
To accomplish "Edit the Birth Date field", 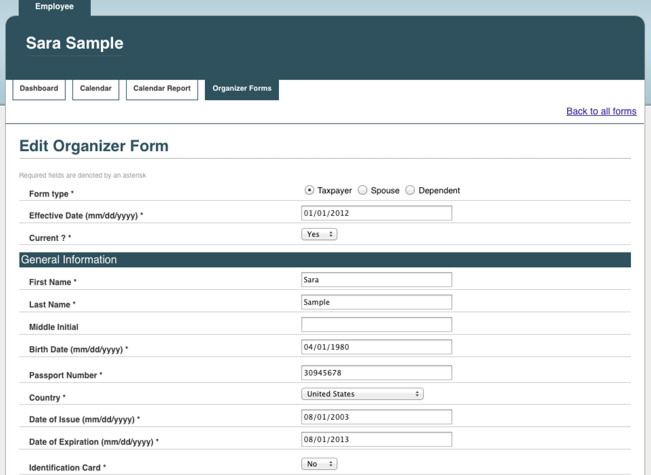I will click(x=376, y=347).
